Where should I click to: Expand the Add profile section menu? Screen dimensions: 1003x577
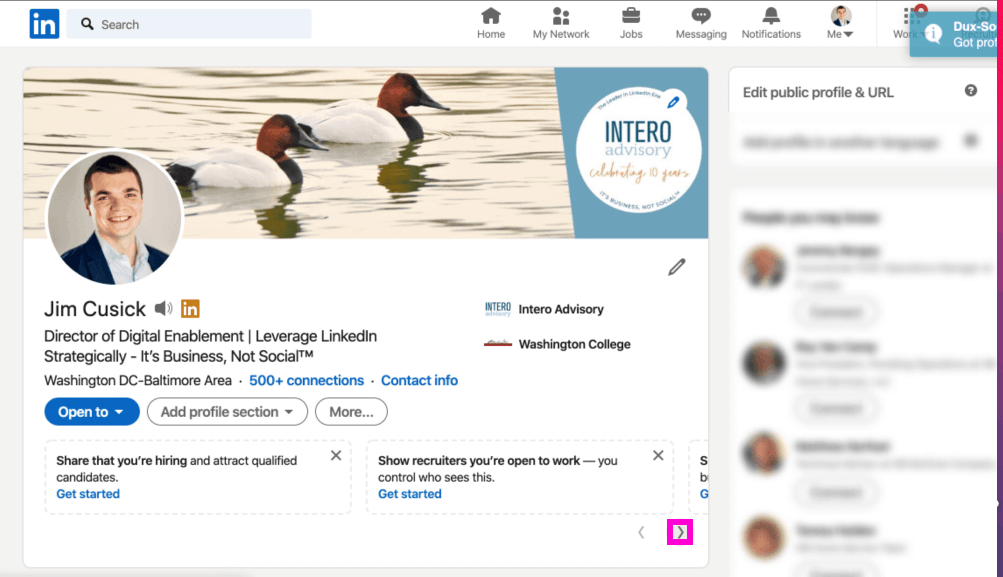coord(227,411)
